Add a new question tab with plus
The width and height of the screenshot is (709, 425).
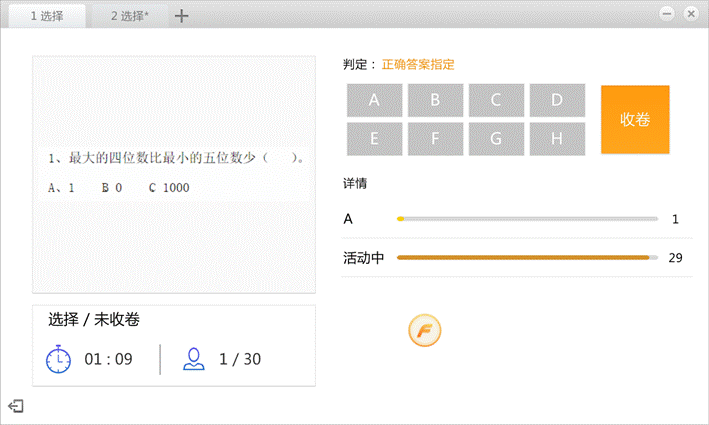click(x=181, y=16)
